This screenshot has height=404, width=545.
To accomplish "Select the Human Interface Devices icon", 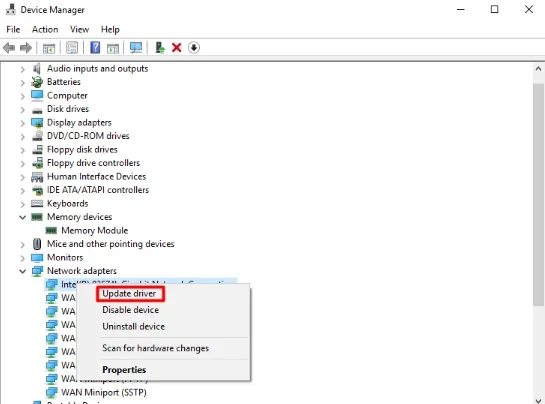I will (x=37, y=177).
